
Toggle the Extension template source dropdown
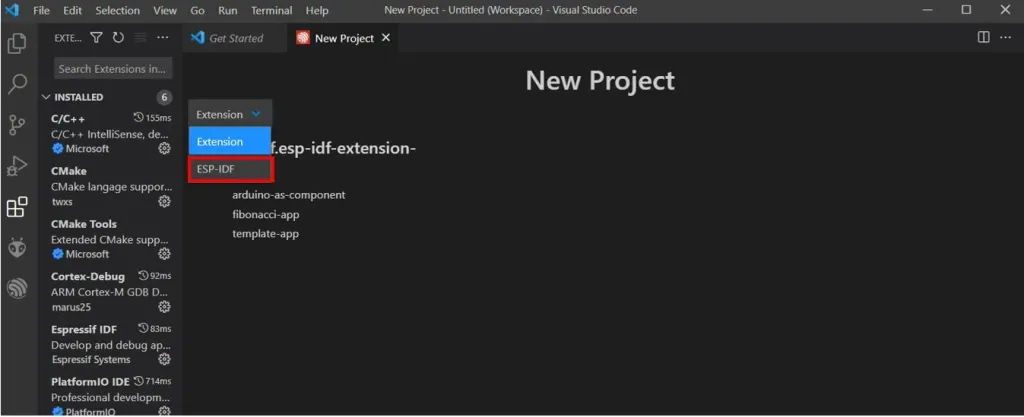coord(230,114)
